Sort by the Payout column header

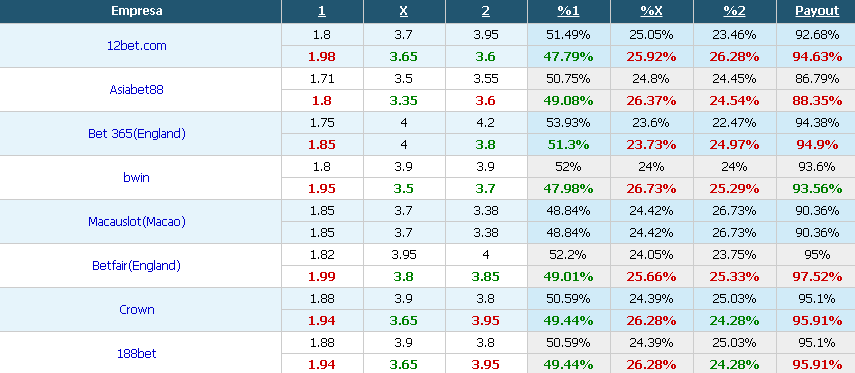pos(817,11)
